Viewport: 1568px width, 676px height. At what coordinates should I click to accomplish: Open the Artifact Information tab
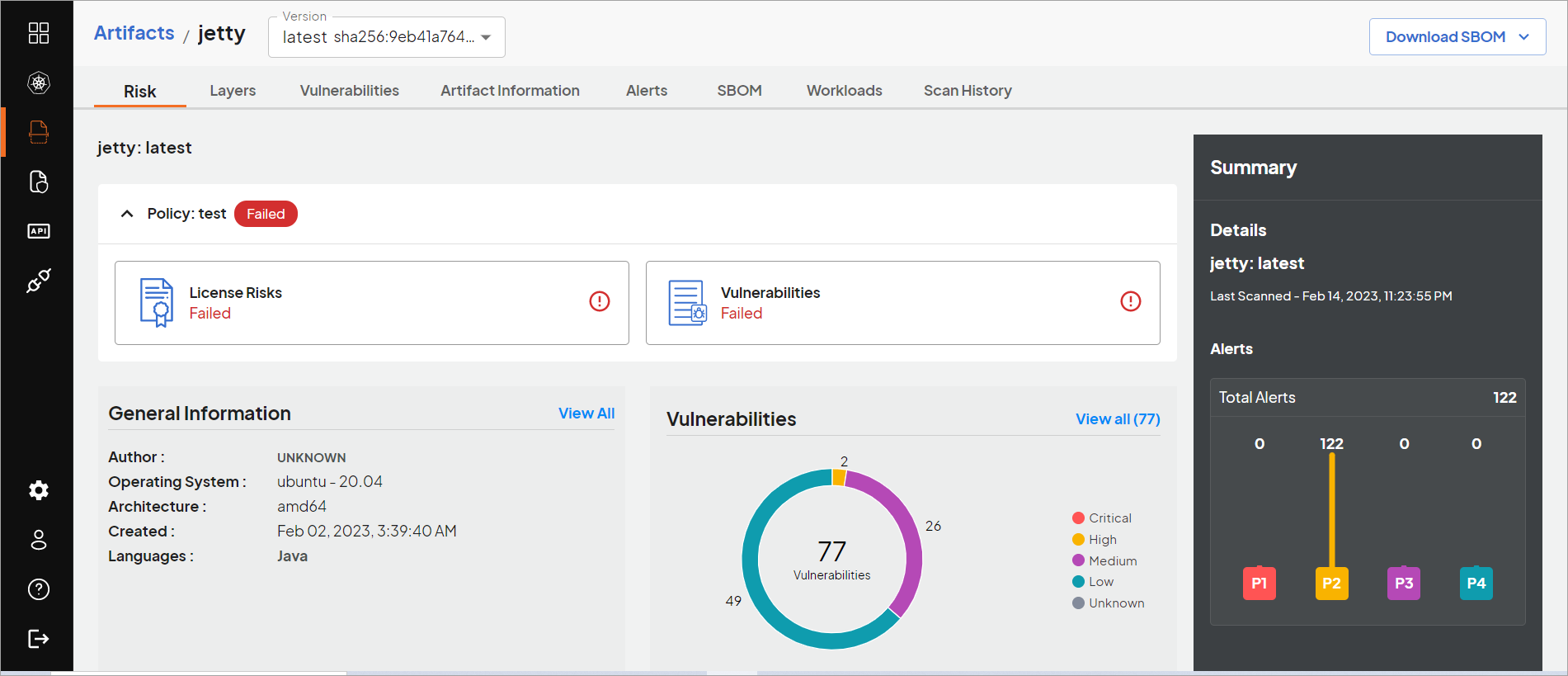coord(510,91)
